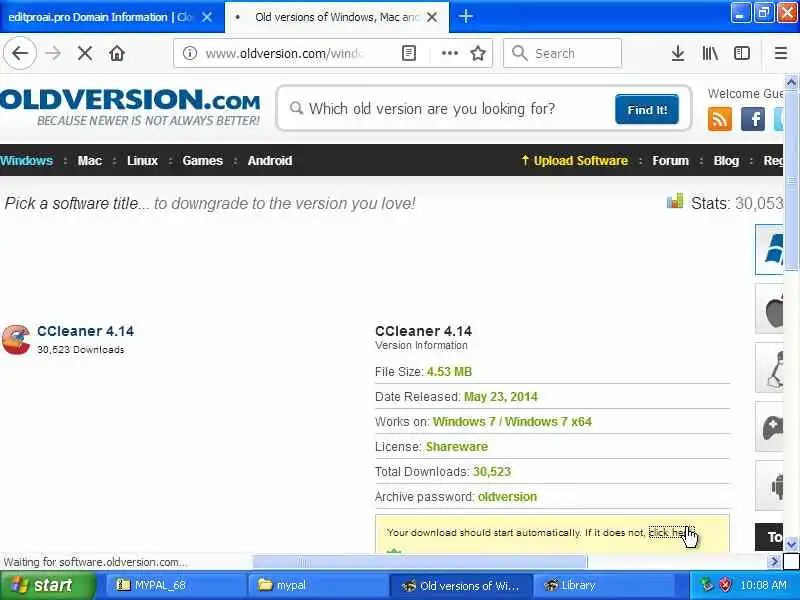The image size is (800, 600).
Task: Click the stats bar chart icon
Action: pyautogui.click(x=674, y=201)
